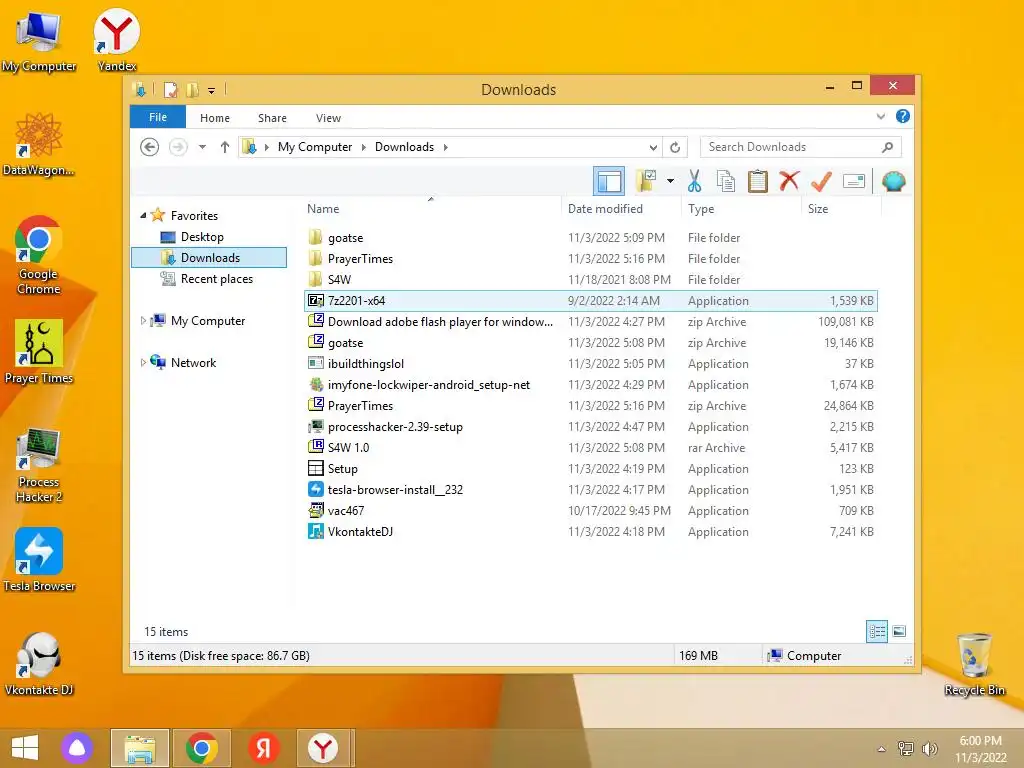Image resolution: width=1024 pixels, height=768 pixels.
Task: Click the globe shell toolbar icon
Action: (x=893, y=182)
